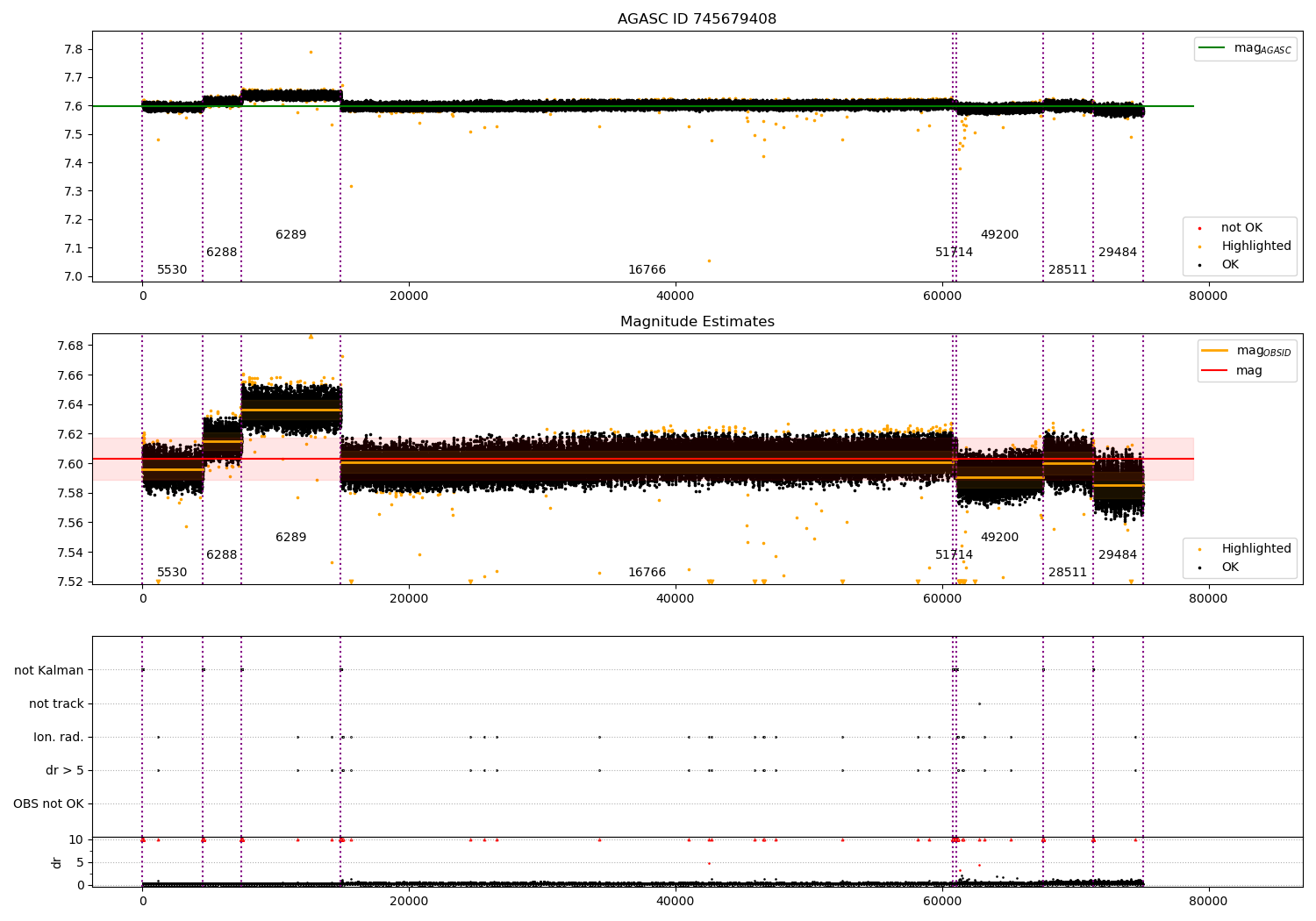Click OBSID label 6289 in Magnitude Estimates plot
The image size is (1316, 921).
291,538
